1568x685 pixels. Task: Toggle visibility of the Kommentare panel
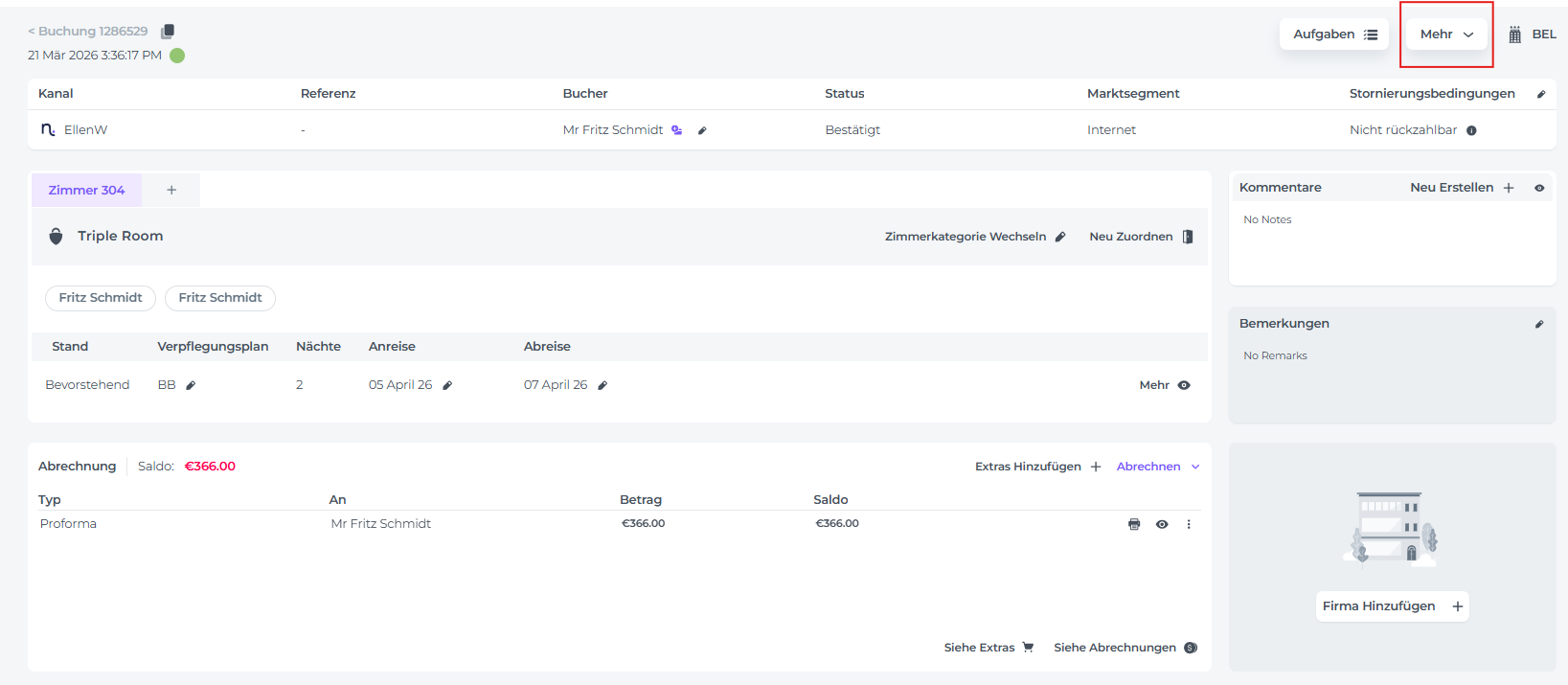pyautogui.click(x=1539, y=188)
